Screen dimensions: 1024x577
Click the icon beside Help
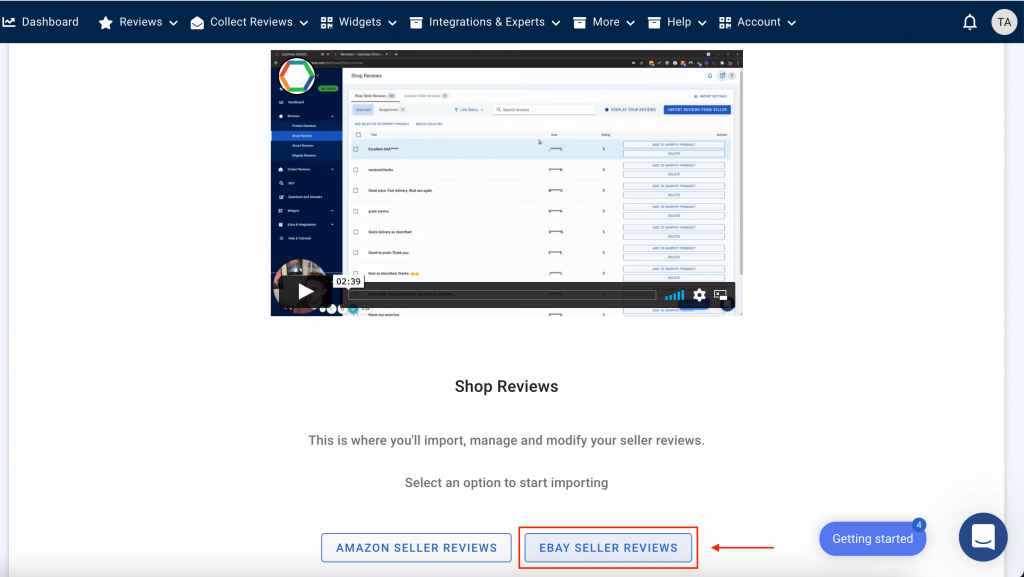[x=654, y=23]
